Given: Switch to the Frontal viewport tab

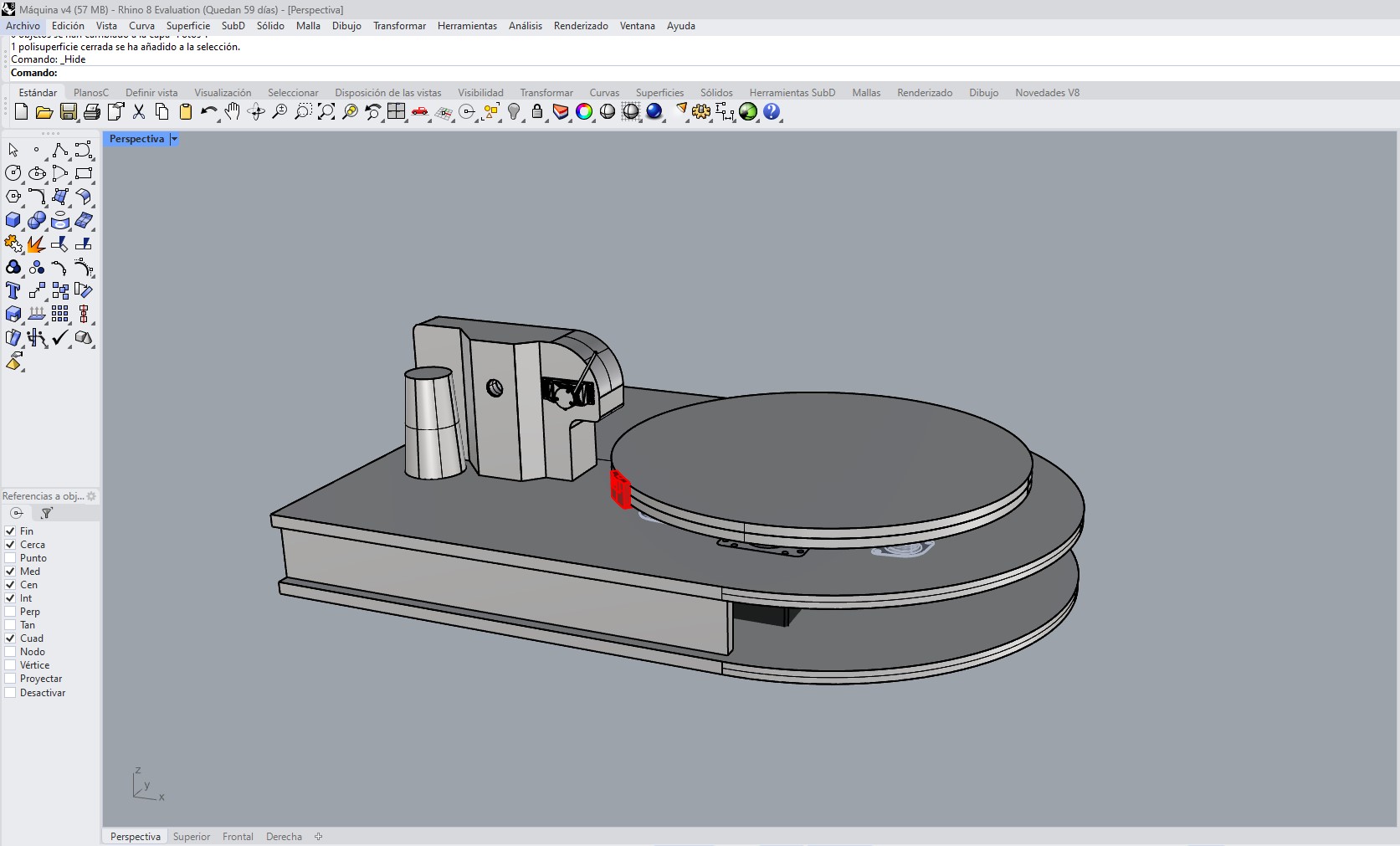Looking at the screenshot, I should tap(238, 837).
